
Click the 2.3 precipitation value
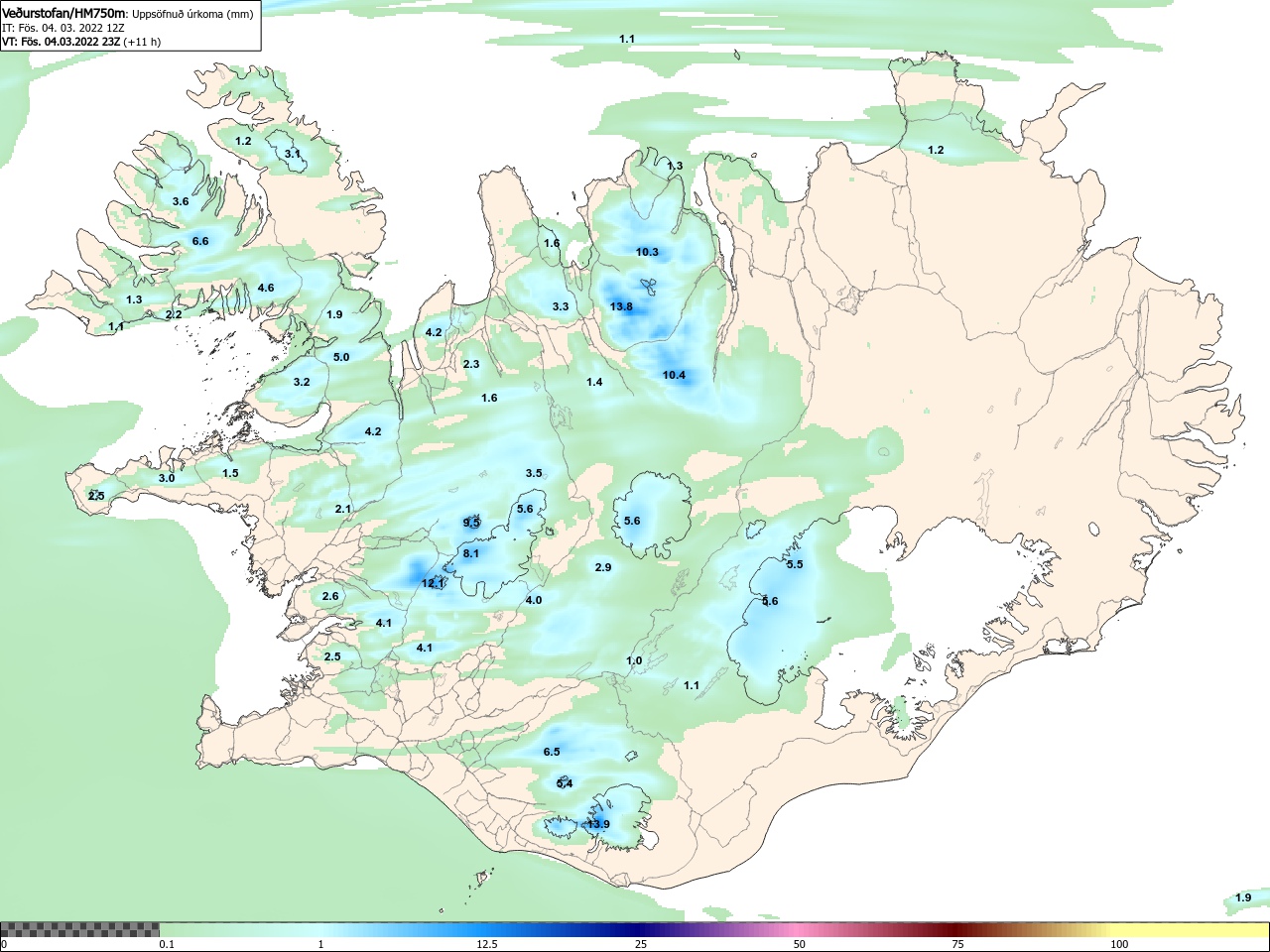coord(471,364)
